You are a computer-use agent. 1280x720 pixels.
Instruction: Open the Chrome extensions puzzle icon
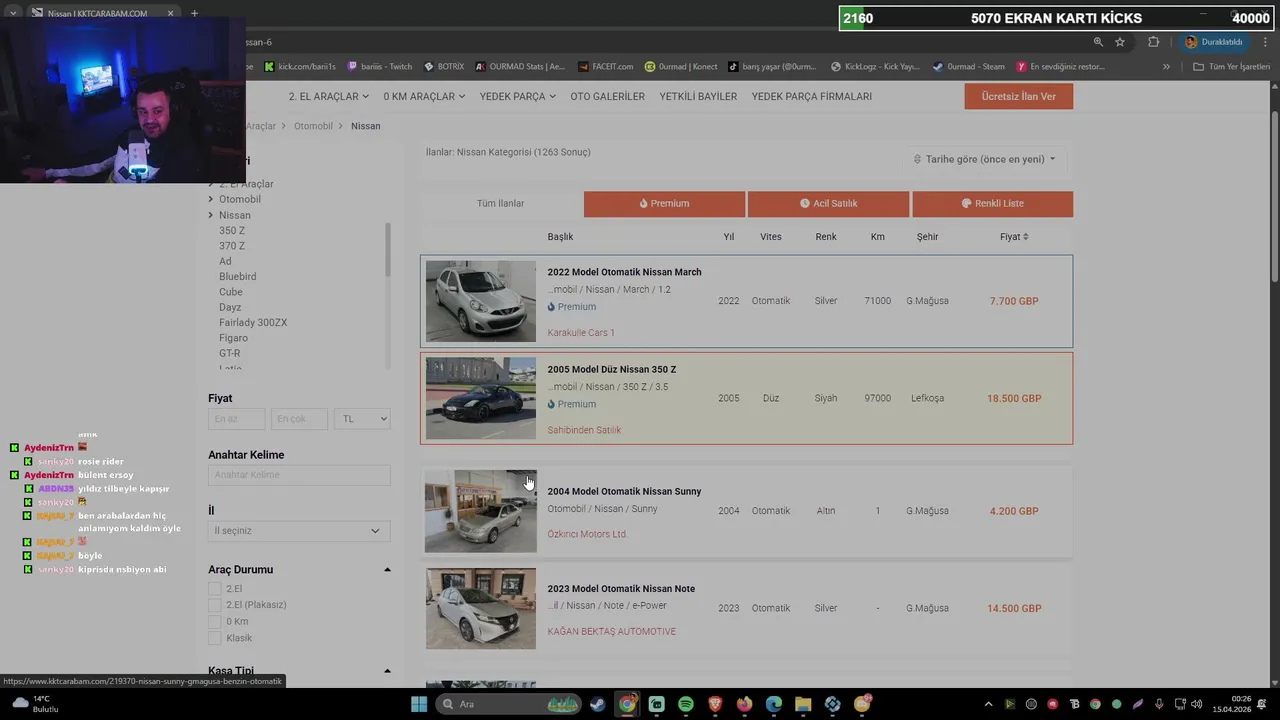1154,42
